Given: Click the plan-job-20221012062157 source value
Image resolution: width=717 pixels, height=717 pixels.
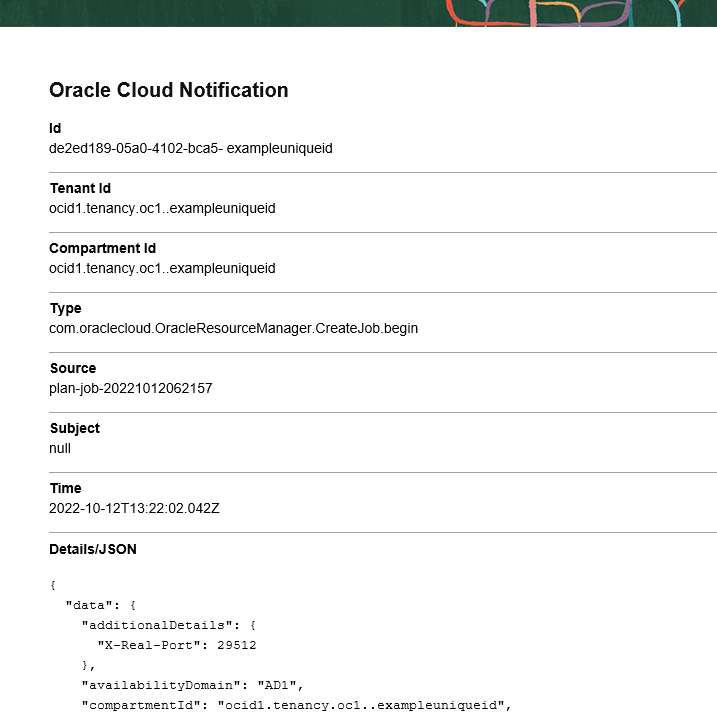Looking at the screenshot, I should (130, 388).
